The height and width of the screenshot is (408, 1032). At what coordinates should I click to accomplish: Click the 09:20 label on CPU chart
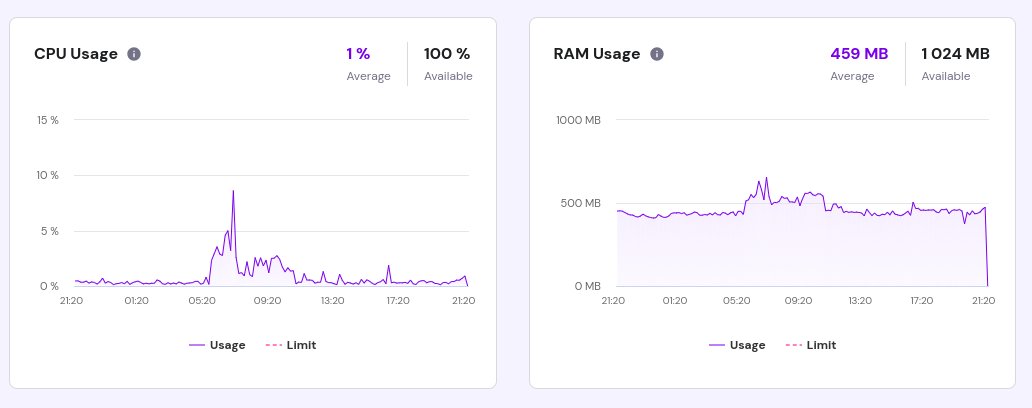click(267, 301)
